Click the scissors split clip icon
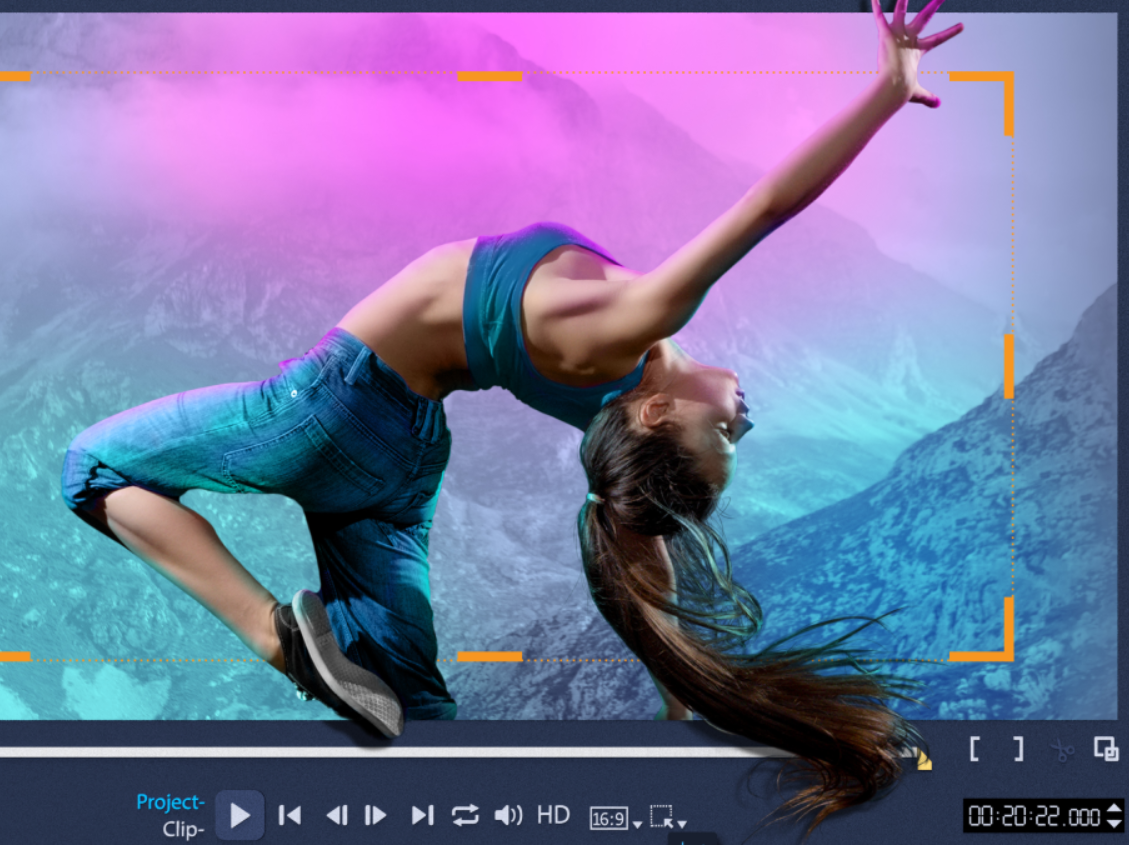1129x845 pixels. tap(1062, 751)
